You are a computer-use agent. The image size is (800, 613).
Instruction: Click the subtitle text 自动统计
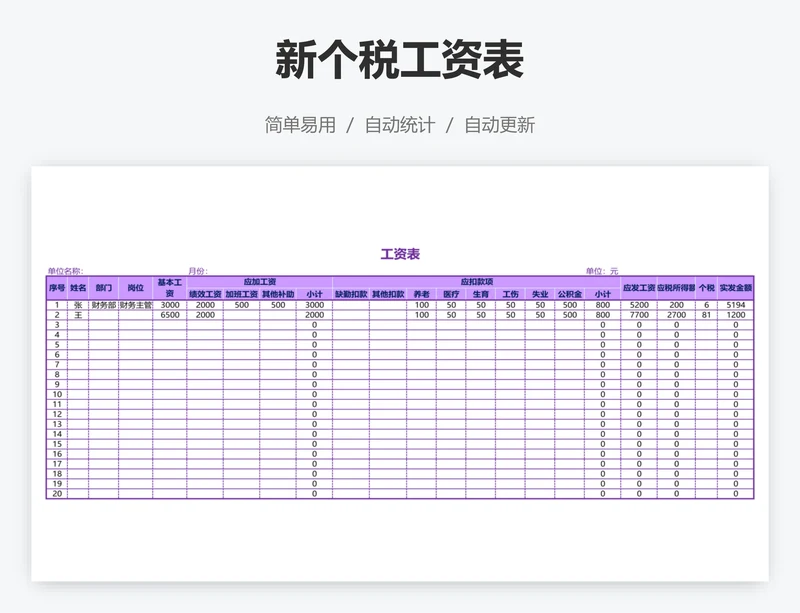pyautogui.click(x=399, y=125)
